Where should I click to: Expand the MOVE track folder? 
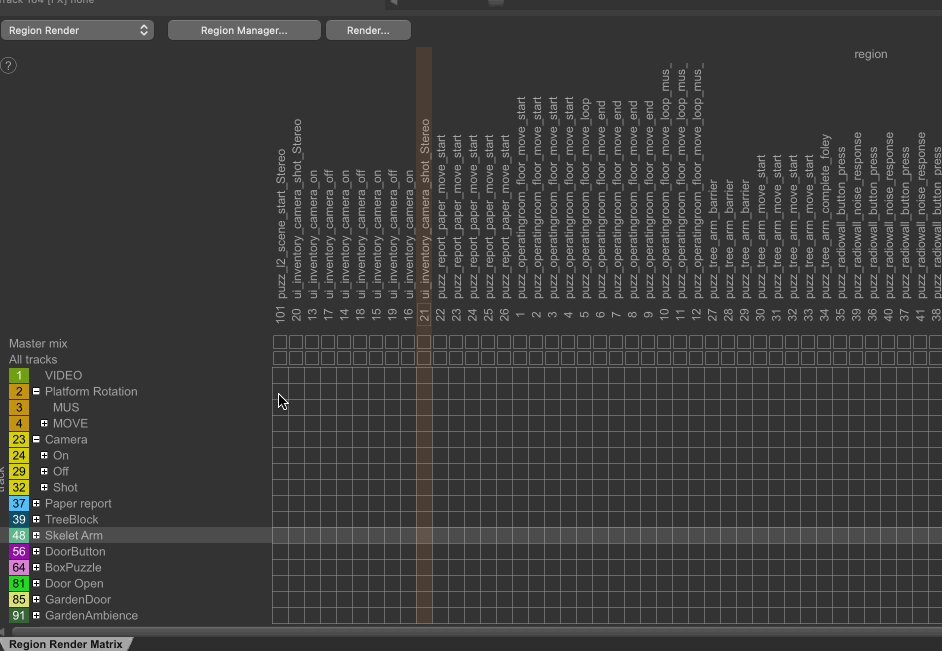(x=44, y=423)
